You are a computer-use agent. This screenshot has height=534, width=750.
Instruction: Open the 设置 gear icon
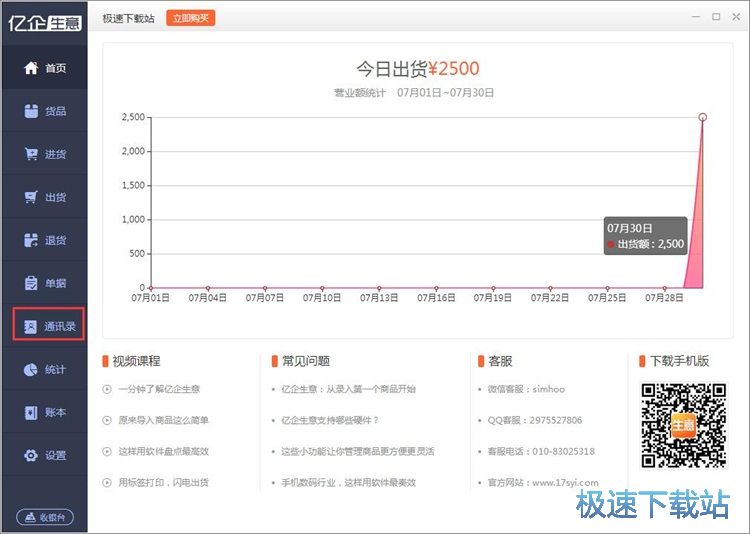coord(31,456)
